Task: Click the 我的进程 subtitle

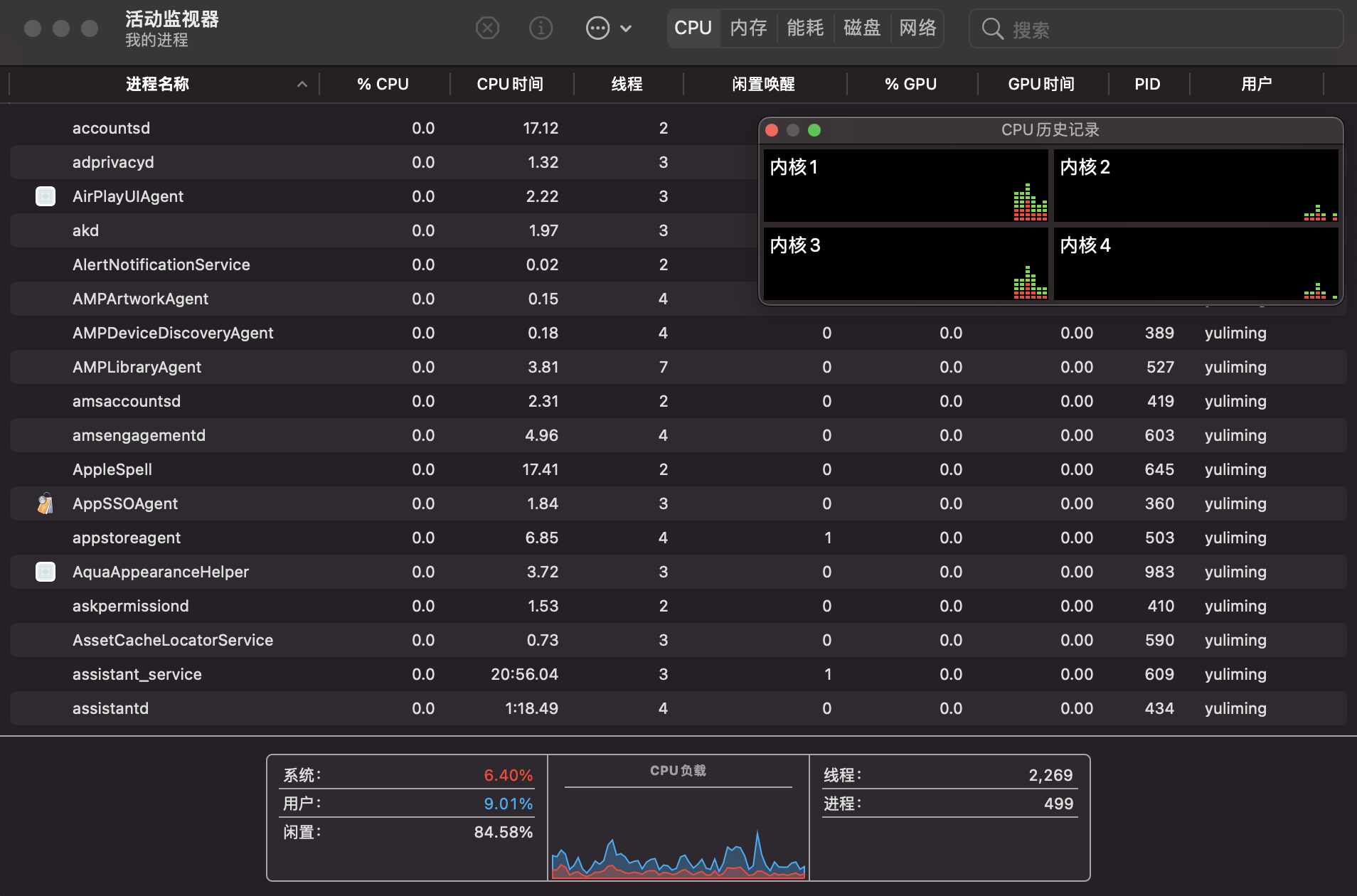Action: [156, 40]
